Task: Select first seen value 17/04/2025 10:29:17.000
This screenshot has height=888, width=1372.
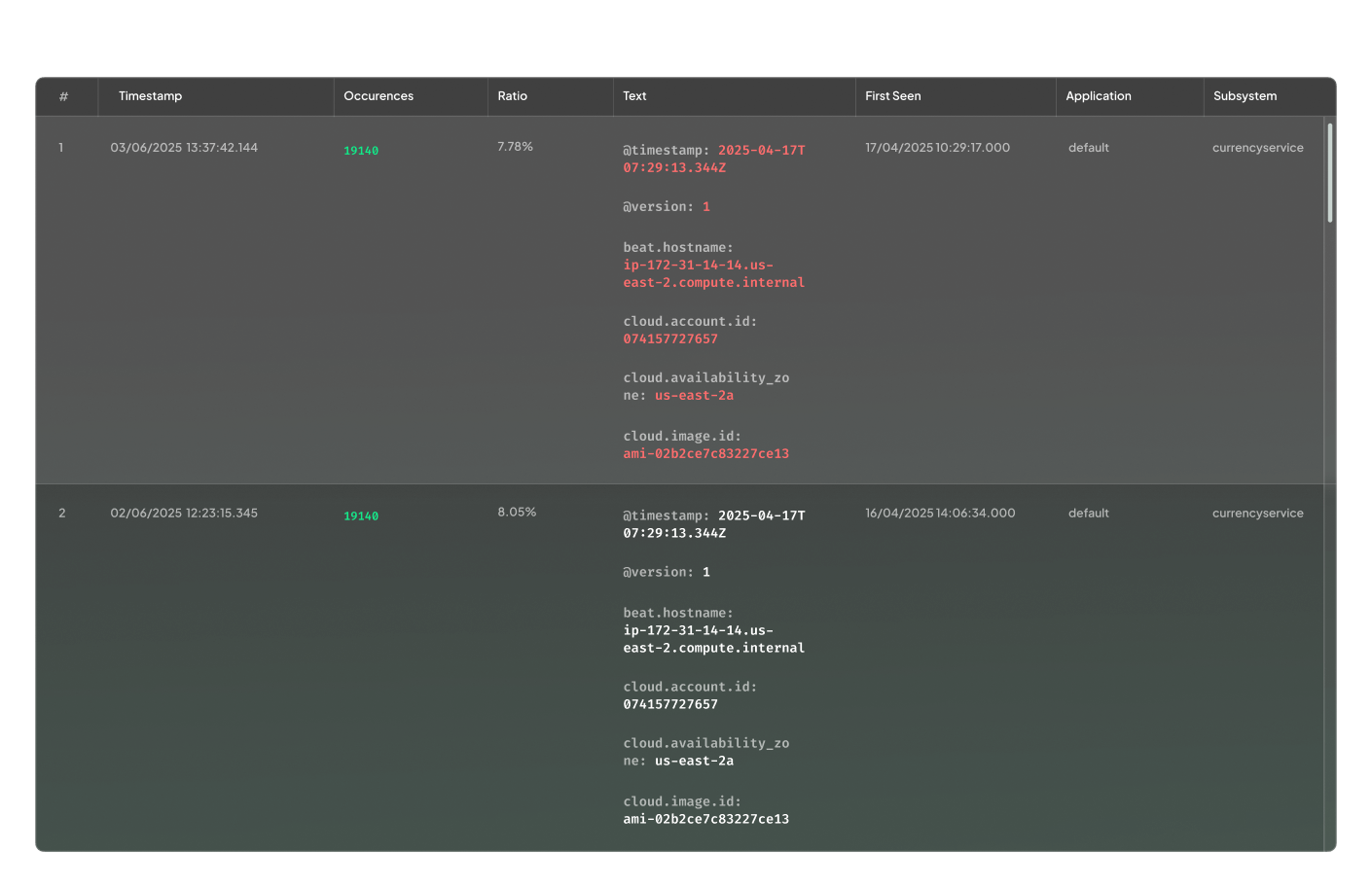Action: click(x=937, y=148)
